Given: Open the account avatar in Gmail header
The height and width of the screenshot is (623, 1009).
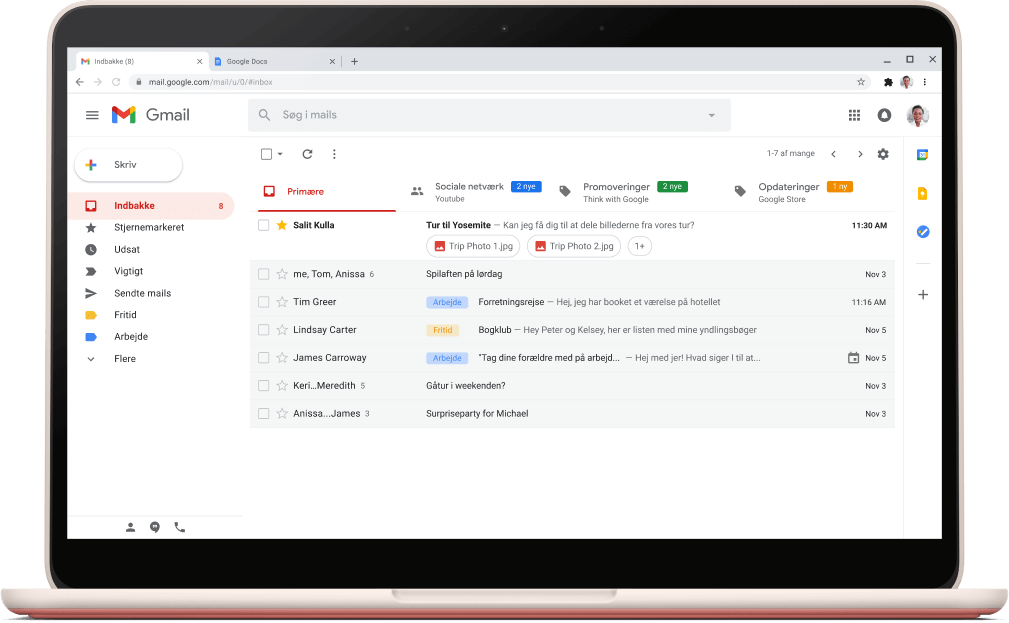Looking at the screenshot, I should point(917,115).
